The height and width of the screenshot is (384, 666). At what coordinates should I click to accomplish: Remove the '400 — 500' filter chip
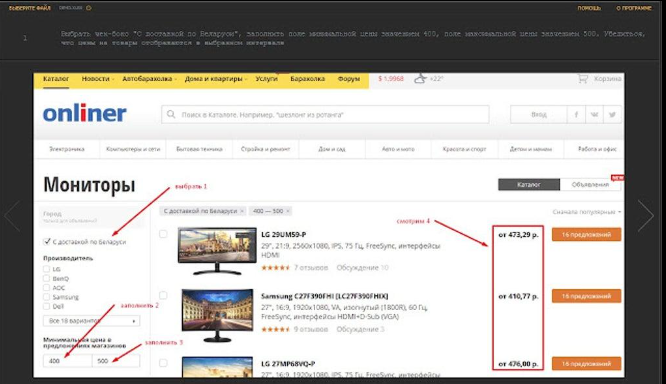point(288,211)
